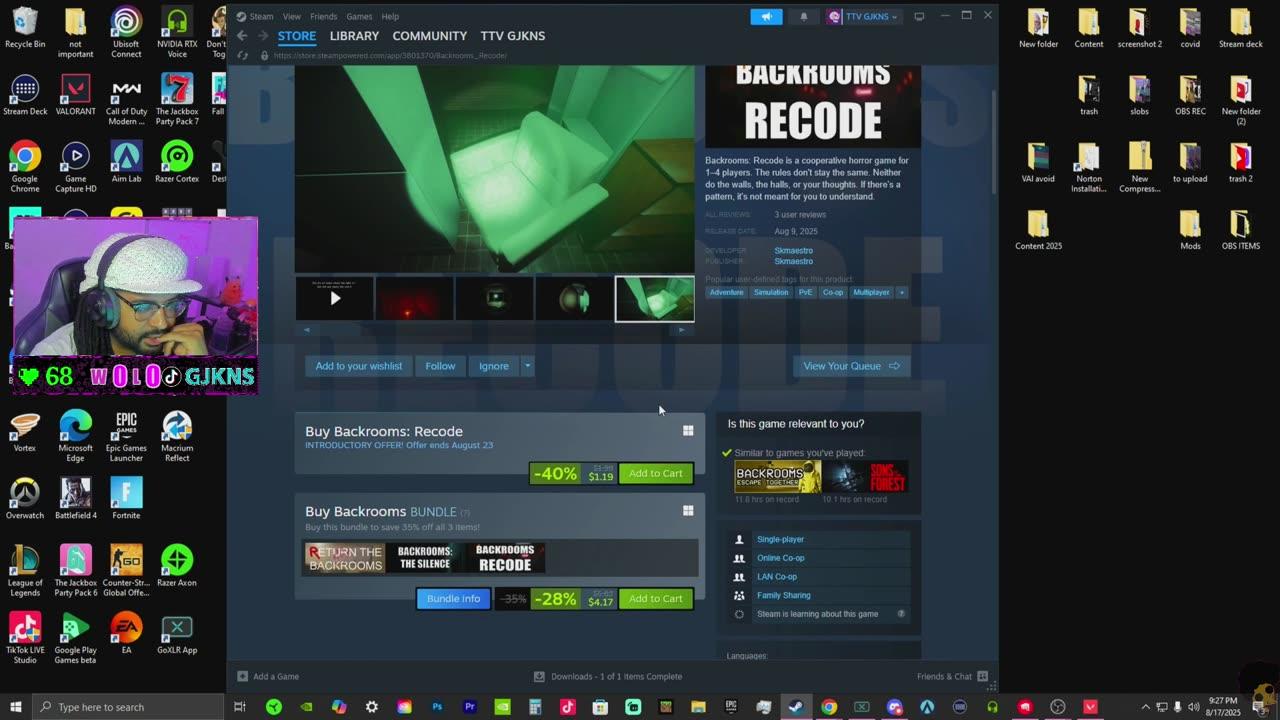
Task: Select the red dark screenshot thumbnail
Action: tap(415, 298)
